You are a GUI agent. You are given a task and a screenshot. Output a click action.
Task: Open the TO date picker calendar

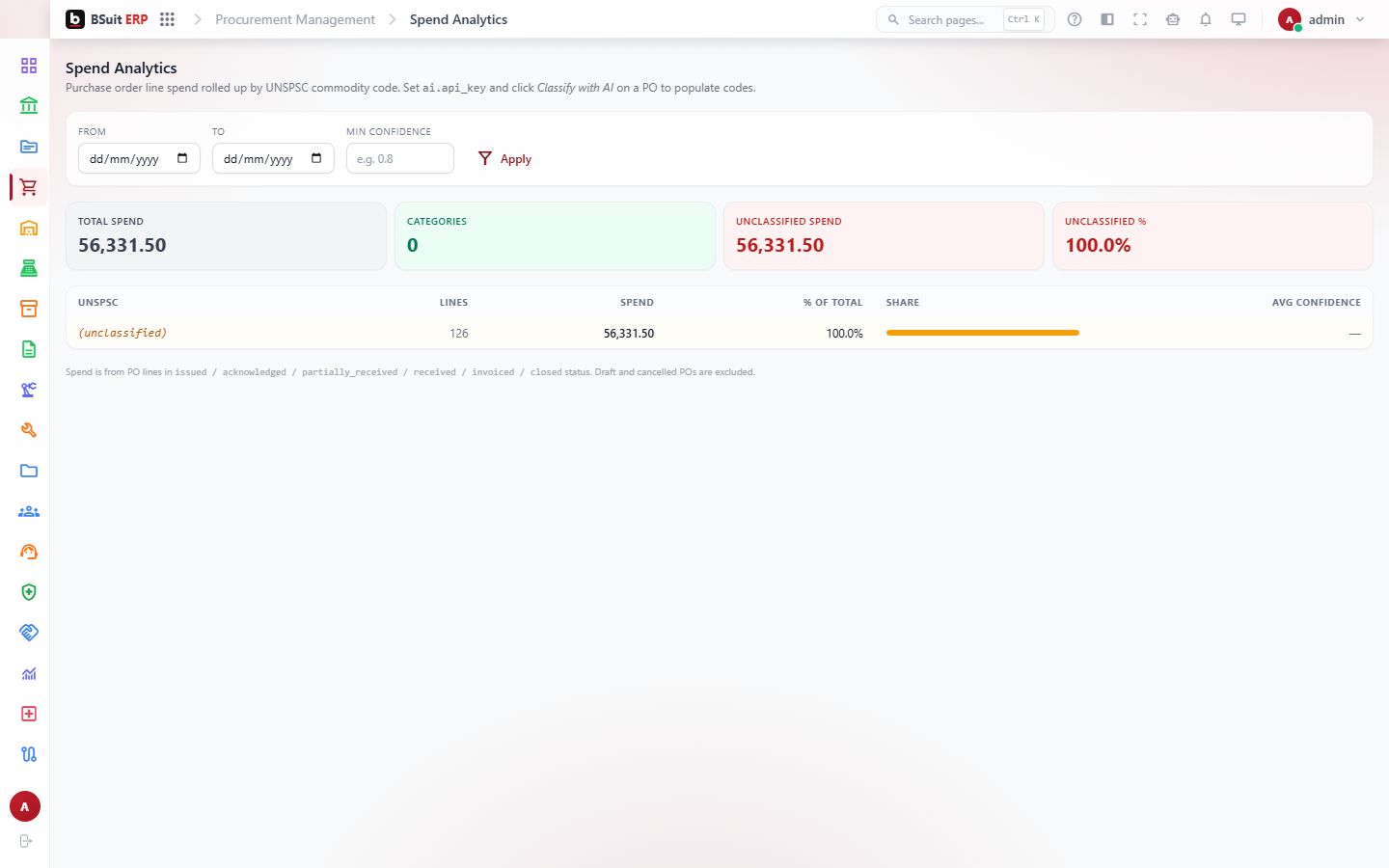point(316,158)
